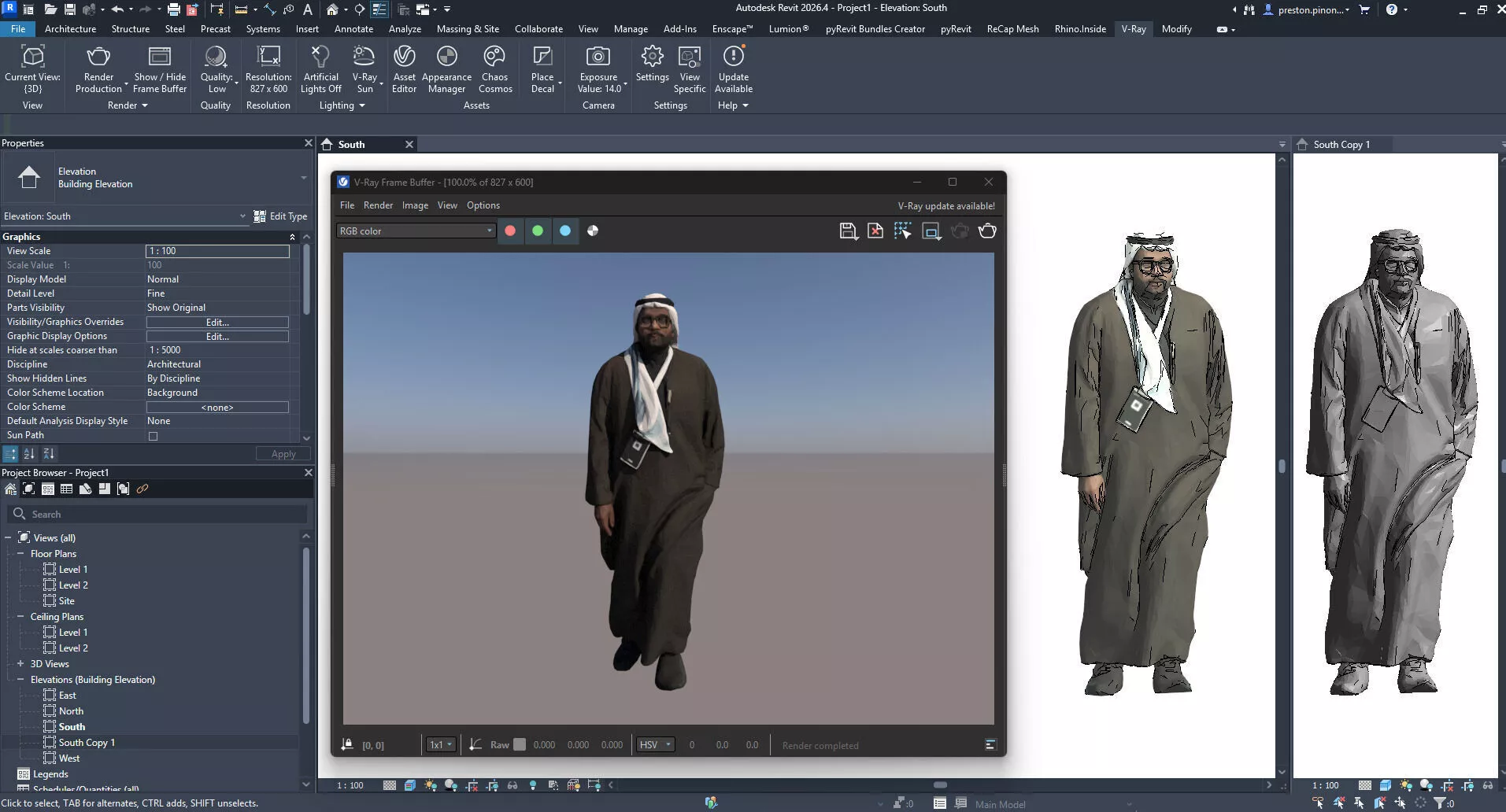The height and width of the screenshot is (812, 1506).
Task: Switch to Enscape ribbon tab
Action: tap(732, 29)
